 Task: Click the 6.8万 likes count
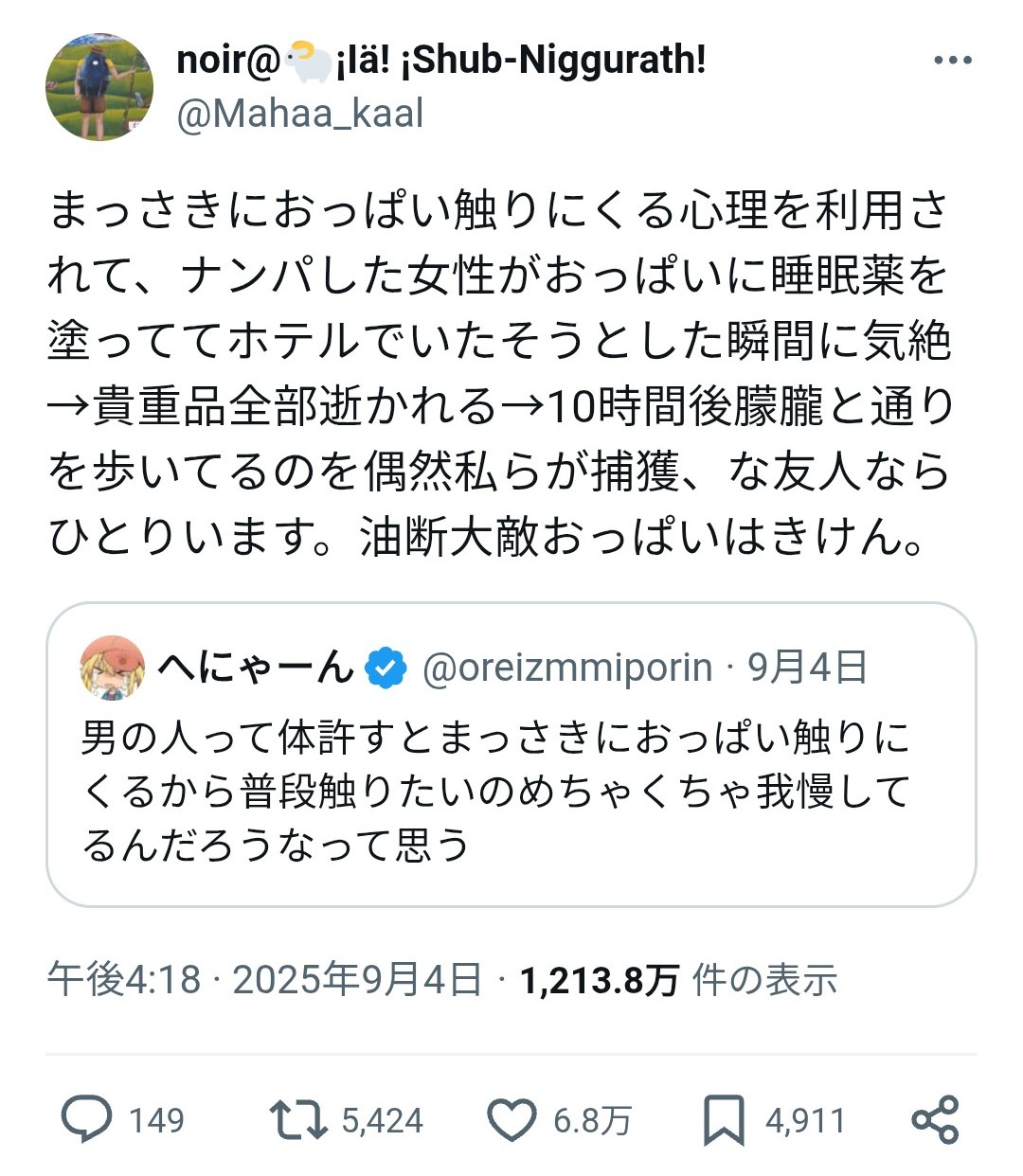point(592,1121)
